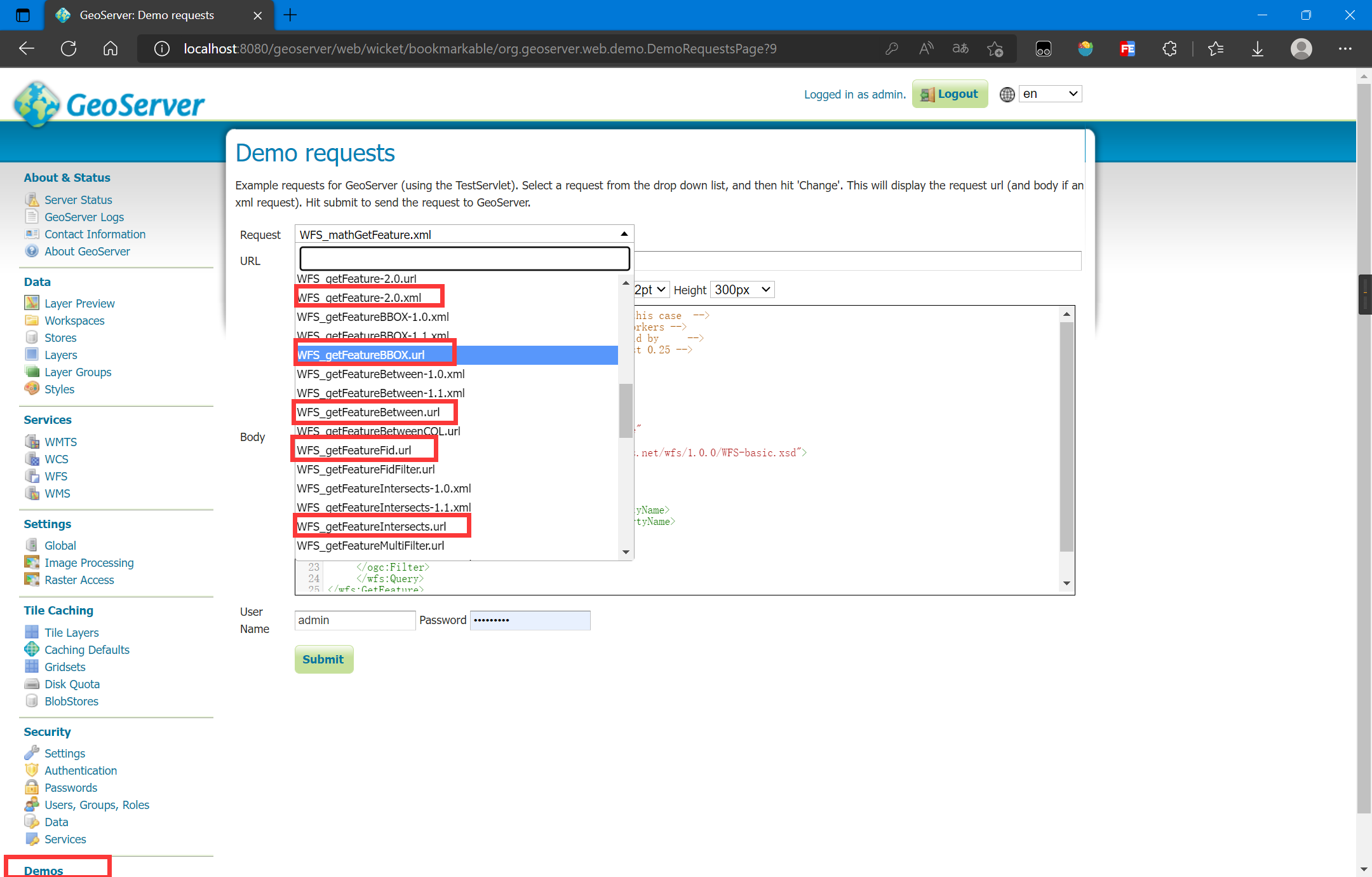Open the WMS services link
The width and height of the screenshot is (1372, 877).
(57, 493)
